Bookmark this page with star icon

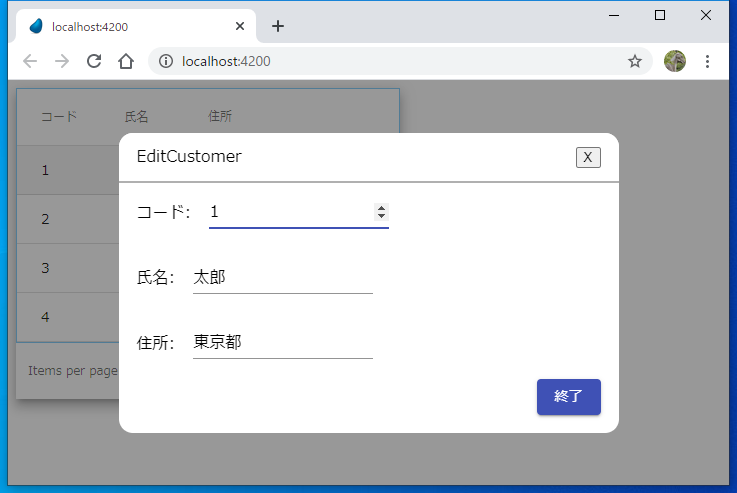pyautogui.click(x=635, y=61)
